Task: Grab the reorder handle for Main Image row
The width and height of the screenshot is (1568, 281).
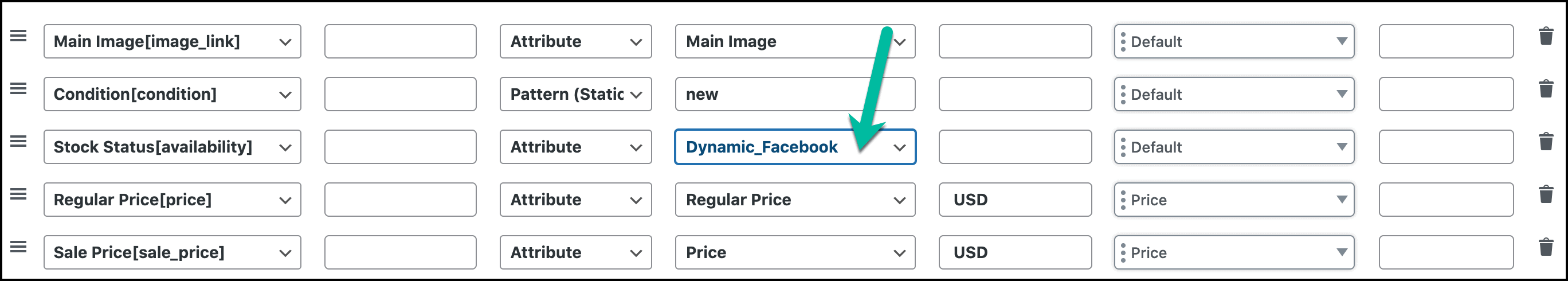Action: 18,36
